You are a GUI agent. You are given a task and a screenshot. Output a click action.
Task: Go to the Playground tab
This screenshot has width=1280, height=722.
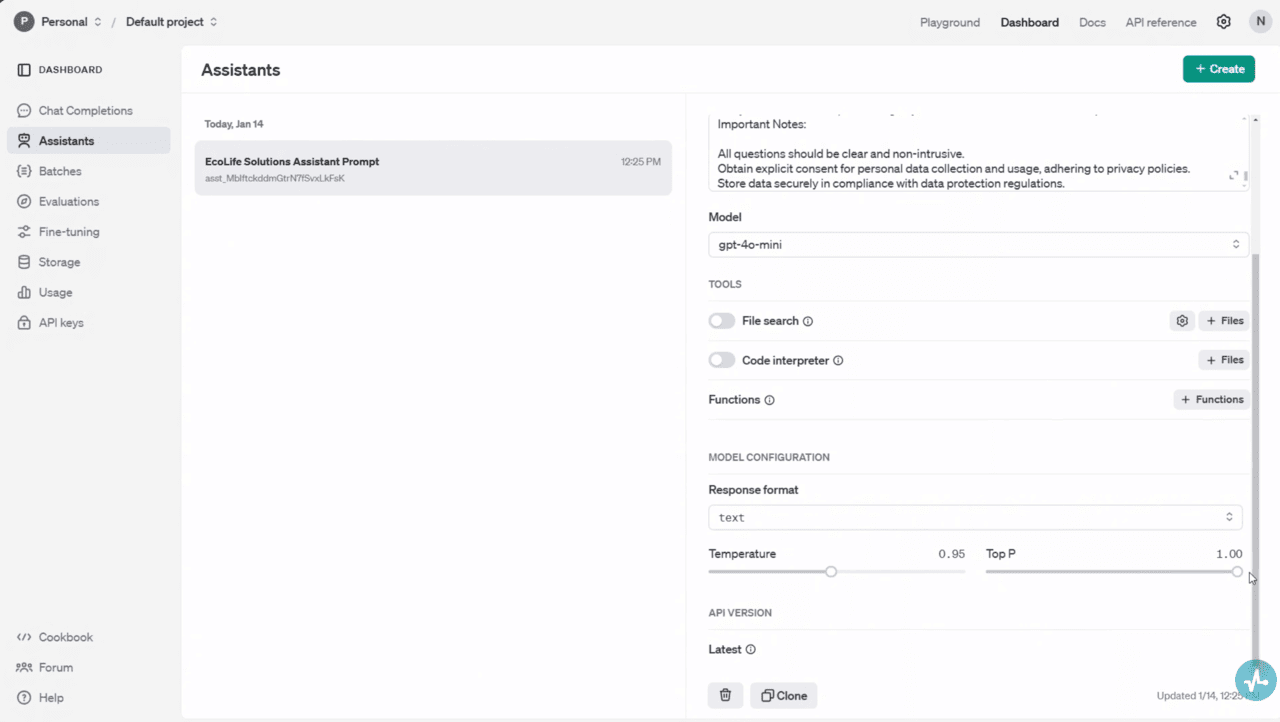click(950, 22)
